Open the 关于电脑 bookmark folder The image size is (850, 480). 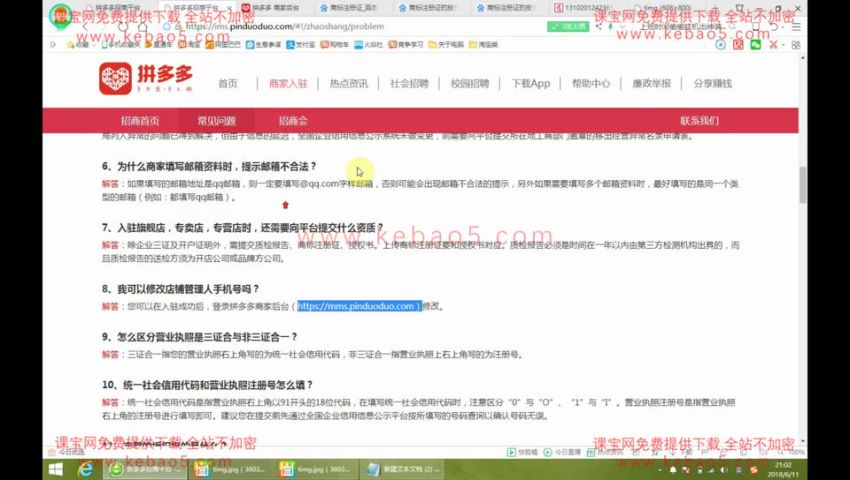(446, 44)
